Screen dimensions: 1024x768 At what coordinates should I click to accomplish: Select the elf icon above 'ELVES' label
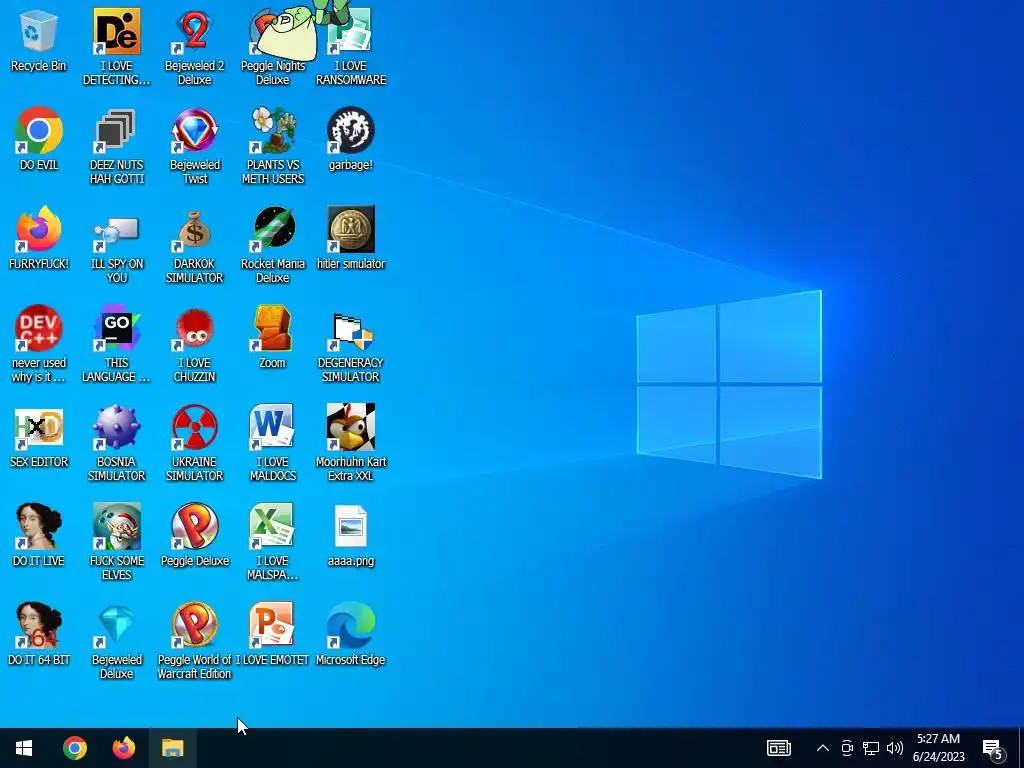click(117, 526)
